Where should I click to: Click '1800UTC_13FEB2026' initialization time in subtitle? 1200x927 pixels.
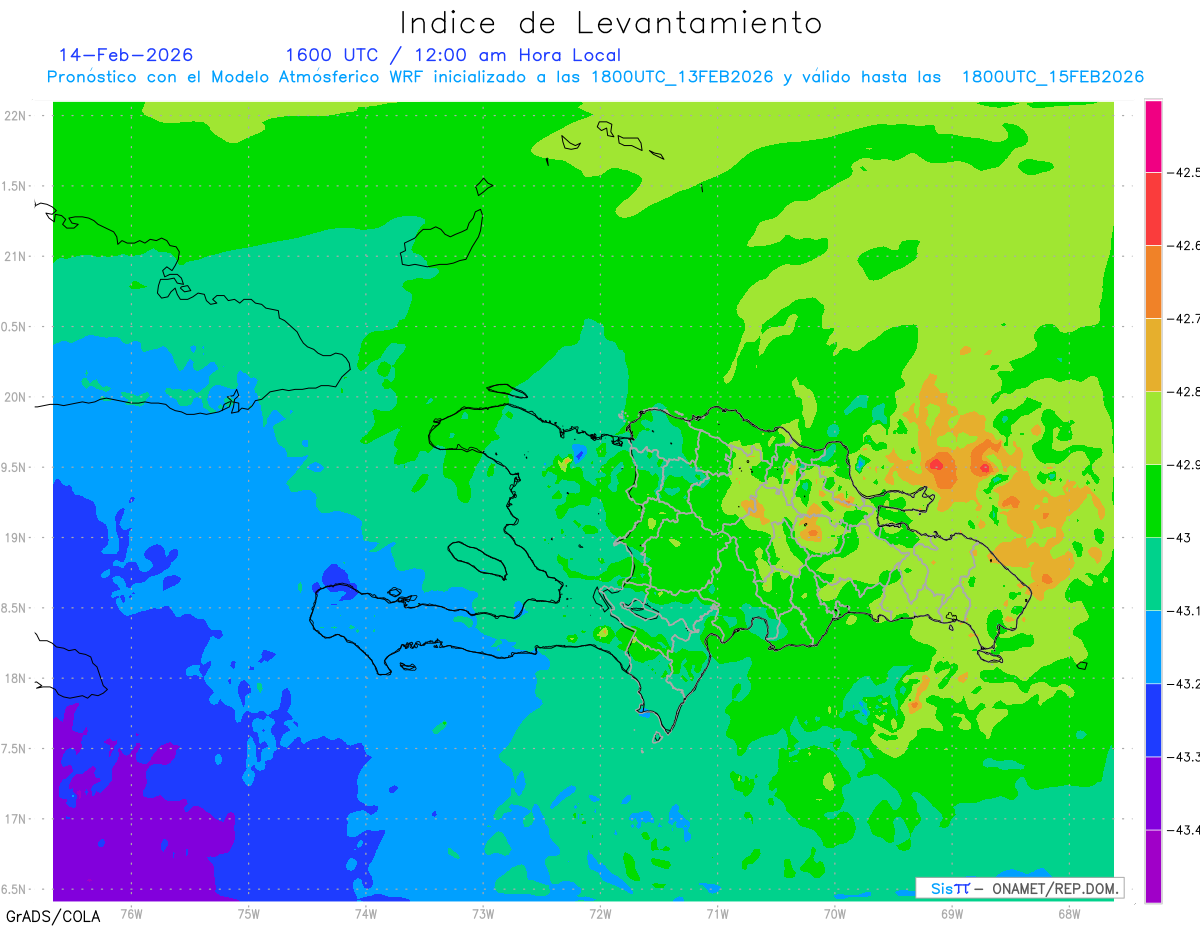click(682, 77)
